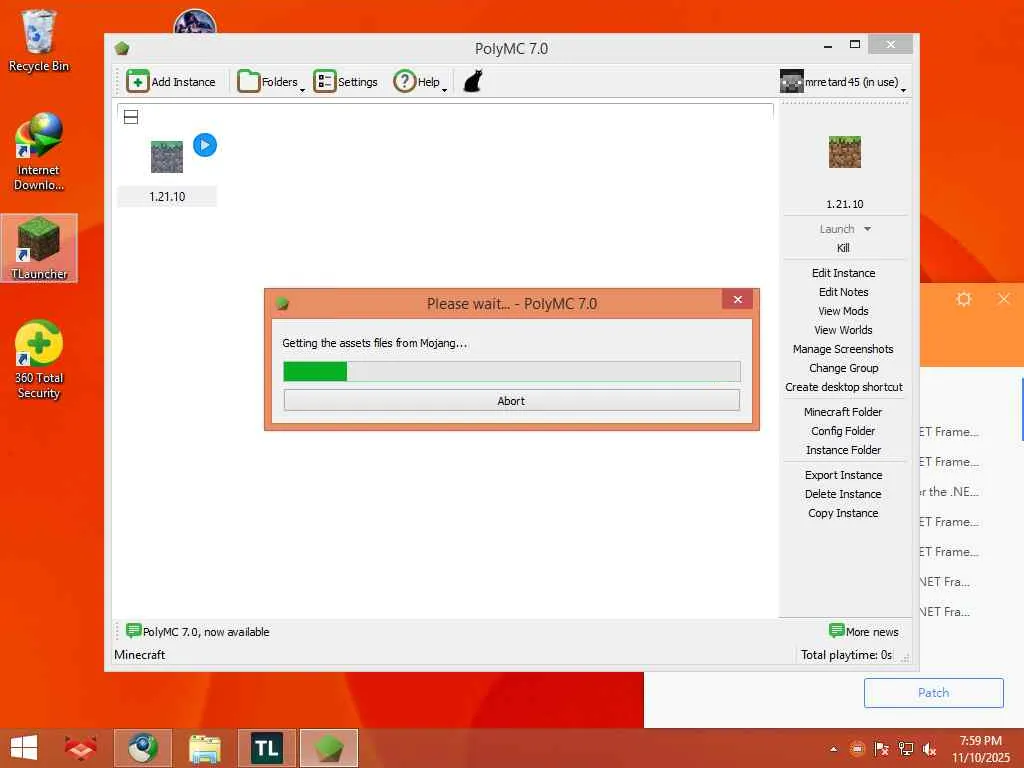The height and width of the screenshot is (768, 1024).
Task: Click Delete Instance
Action: click(843, 494)
